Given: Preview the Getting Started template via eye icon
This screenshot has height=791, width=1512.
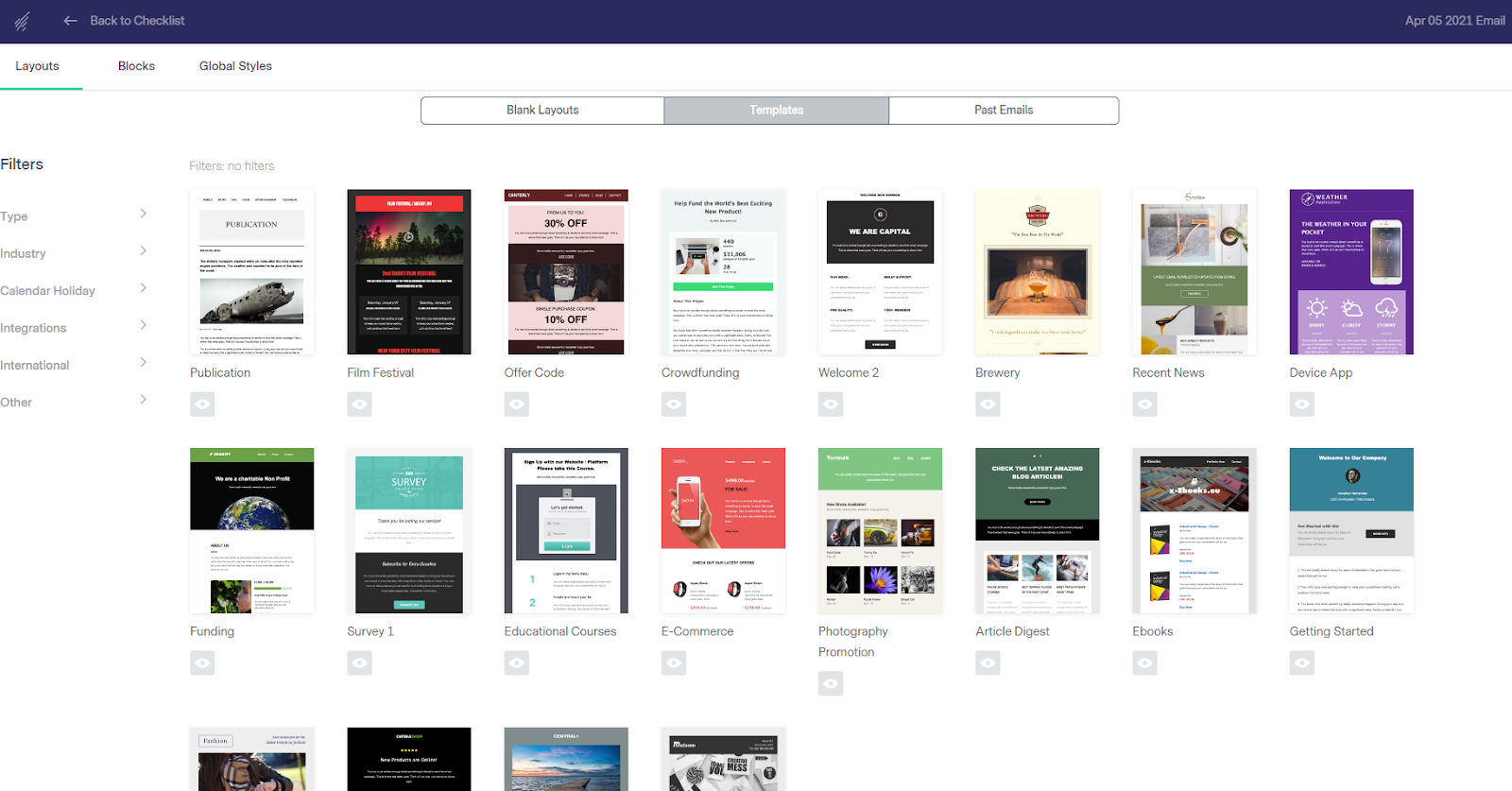Looking at the screenshot, I should click(x=1302, y=663).
